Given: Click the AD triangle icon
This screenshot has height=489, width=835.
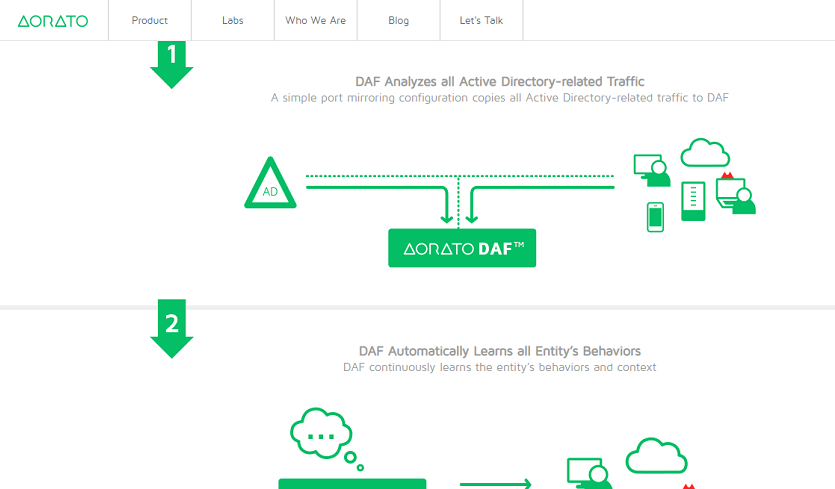Looking at the screenshot, I should coord(270,183).
